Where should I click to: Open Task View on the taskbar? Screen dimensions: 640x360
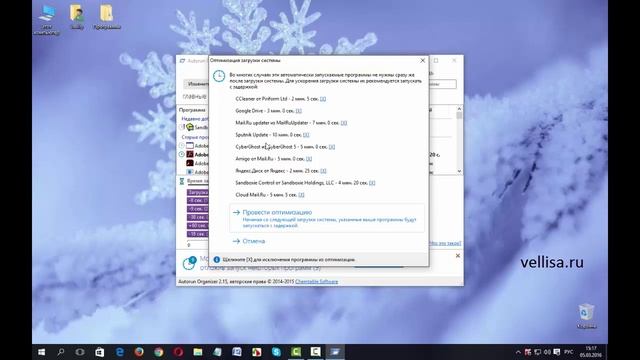point(80,352)
